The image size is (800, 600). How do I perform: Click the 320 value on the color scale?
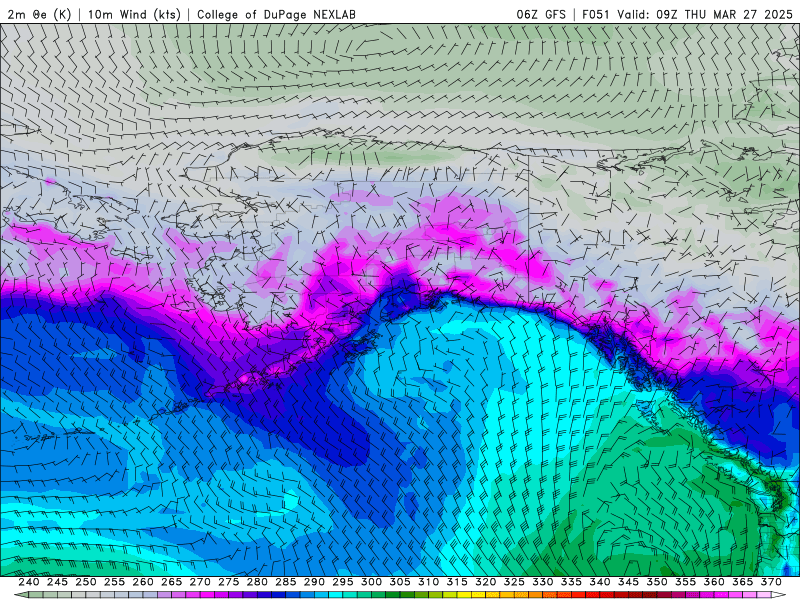click(486, 582)
